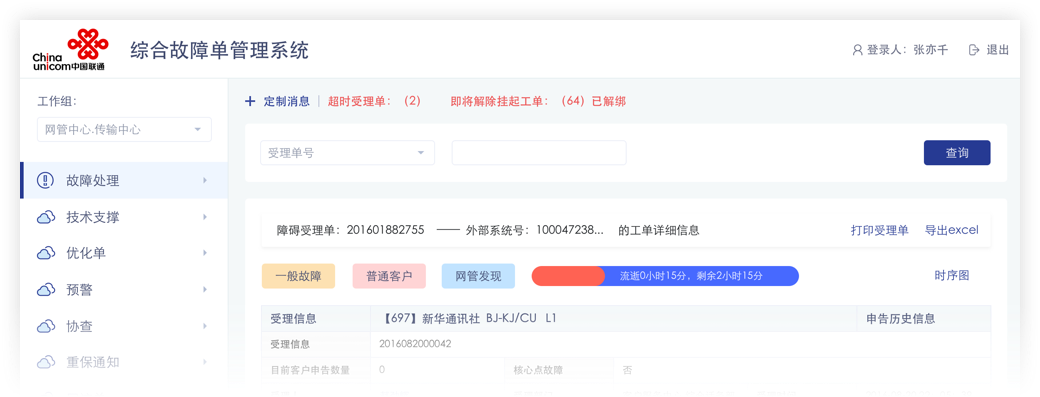Click the cloud icon beside 预警

[46, 290]
